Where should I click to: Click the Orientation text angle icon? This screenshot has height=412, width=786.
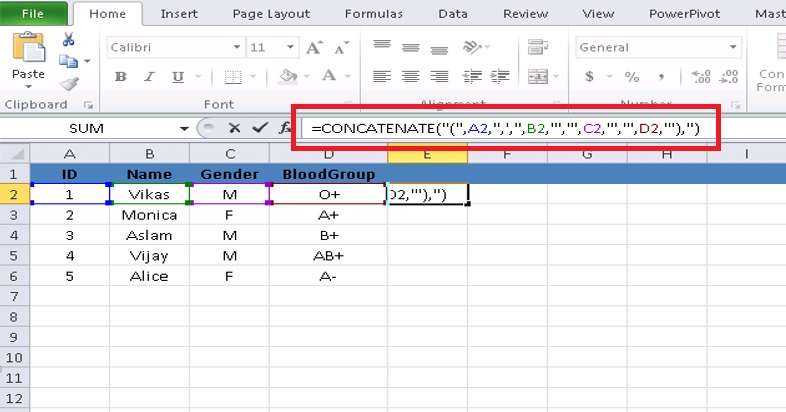tap(472, 47)
